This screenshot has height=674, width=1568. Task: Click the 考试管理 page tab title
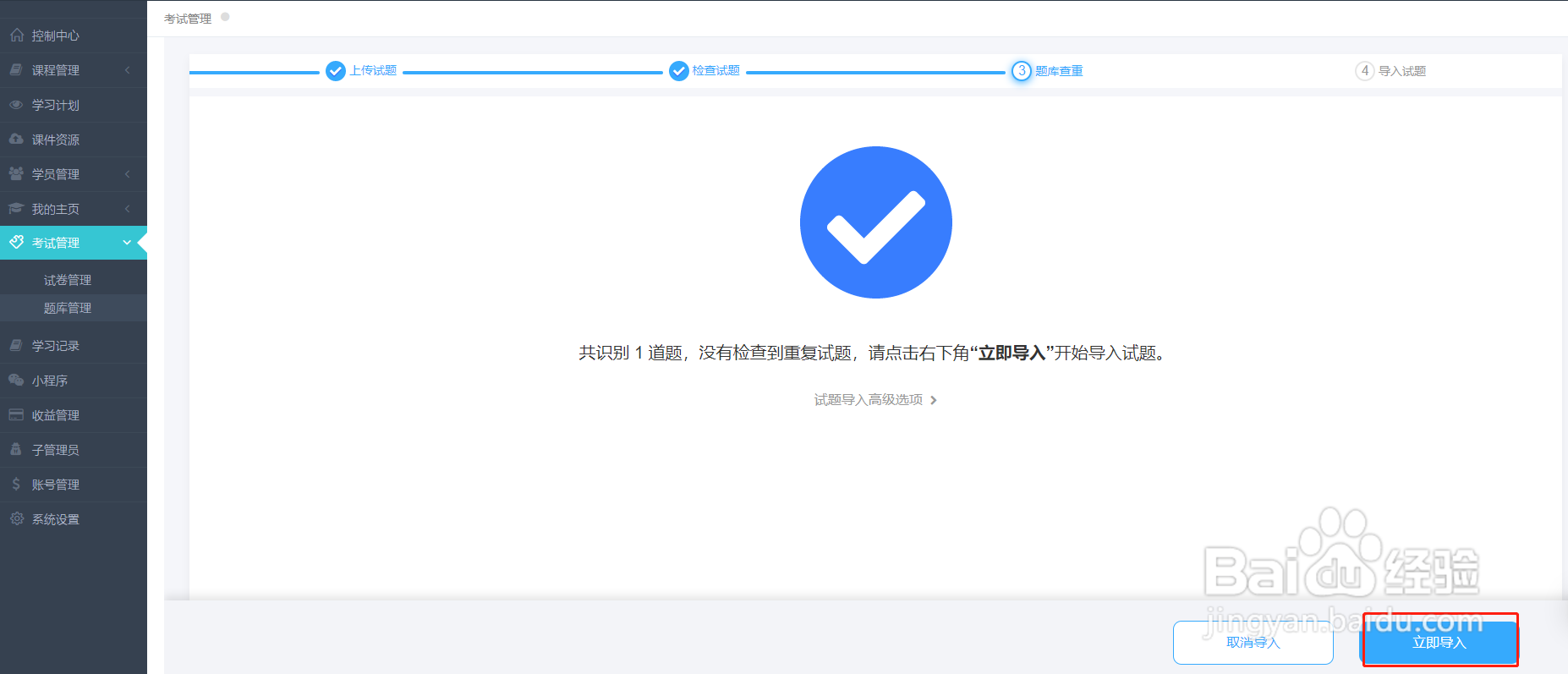coord(188,19)
